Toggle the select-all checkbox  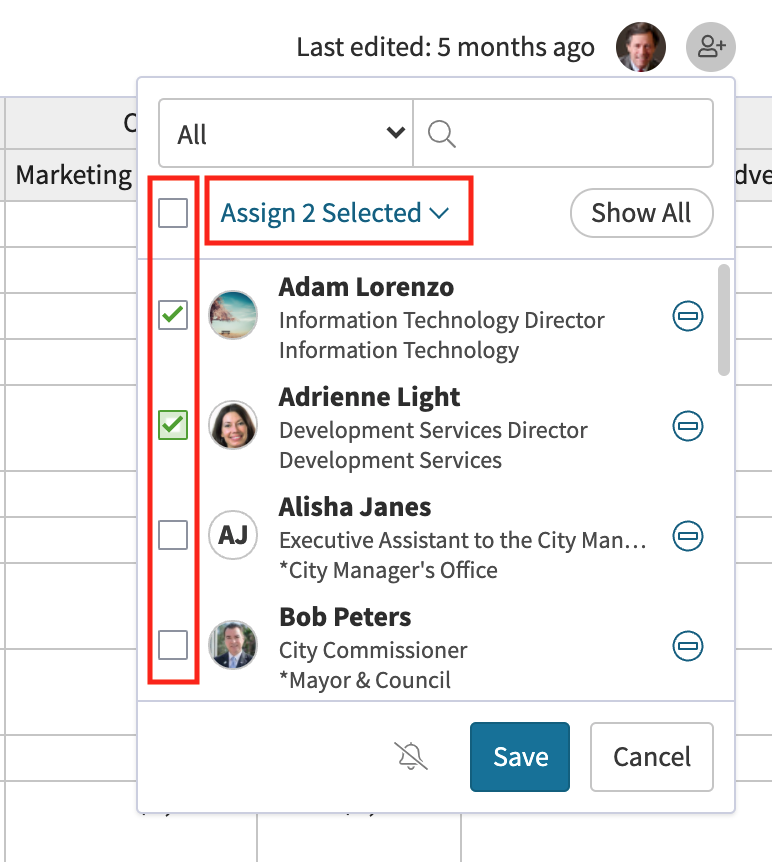[172, 213]
